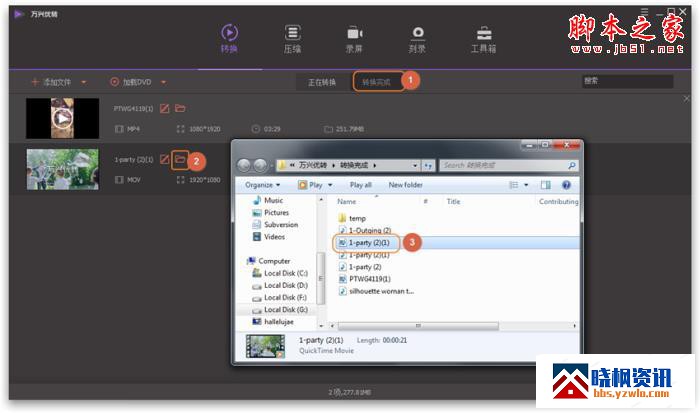
Task: Select Videos in the navigation pane
Action: [x=269, y=237]
